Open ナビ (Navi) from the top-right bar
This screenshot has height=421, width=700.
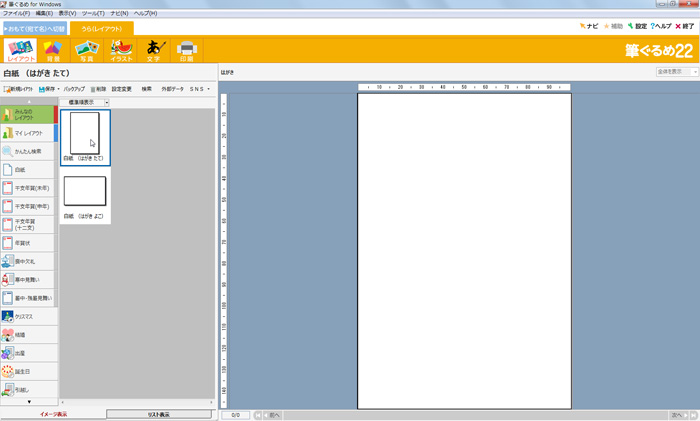click(x=588, y=26)
